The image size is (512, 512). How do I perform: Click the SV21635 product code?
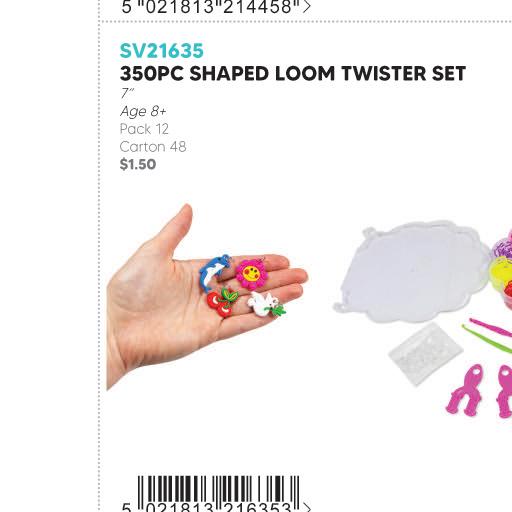click(x=161, y=51)
